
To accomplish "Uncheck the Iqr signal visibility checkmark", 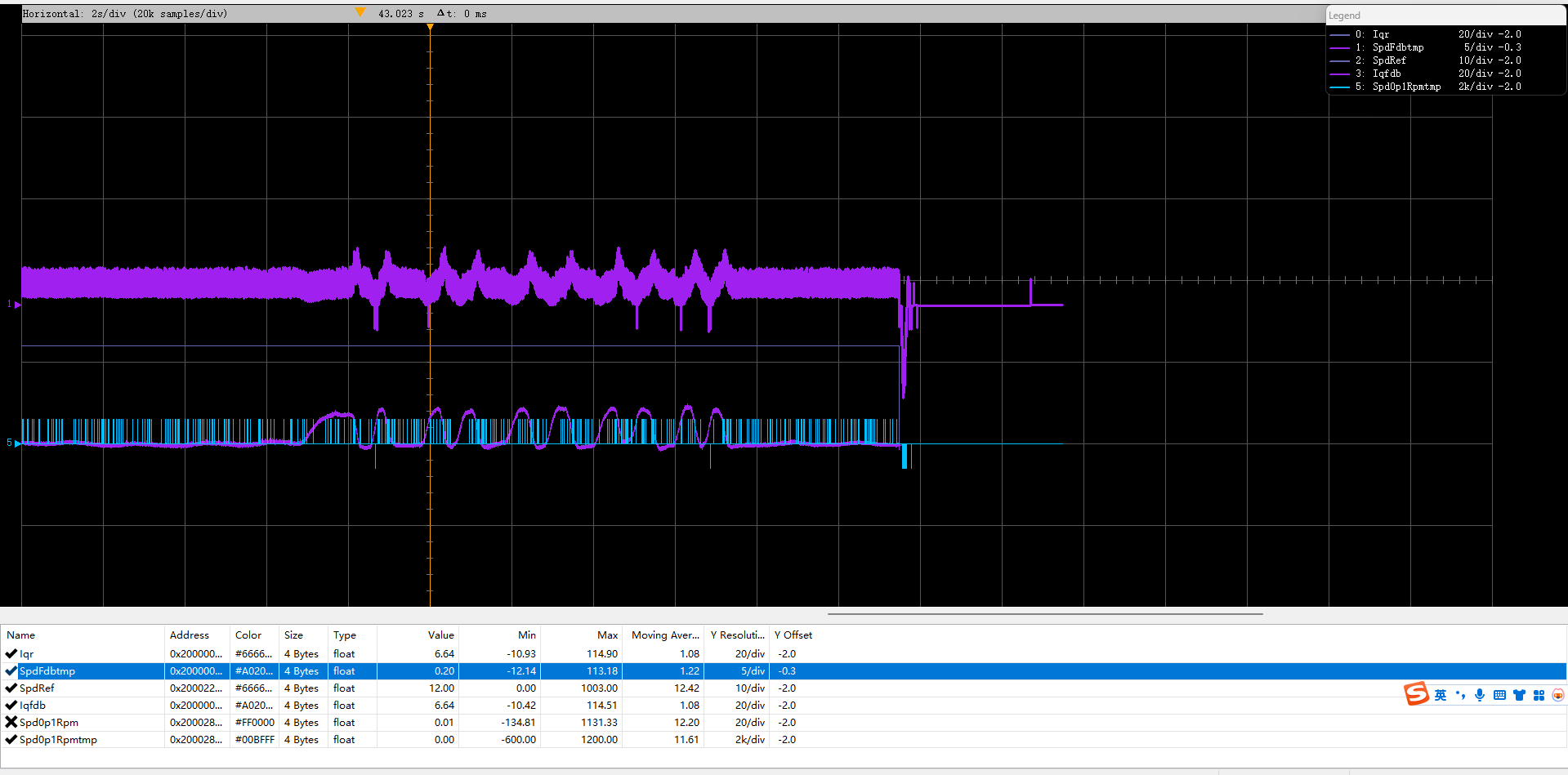I will click(11, 653).
